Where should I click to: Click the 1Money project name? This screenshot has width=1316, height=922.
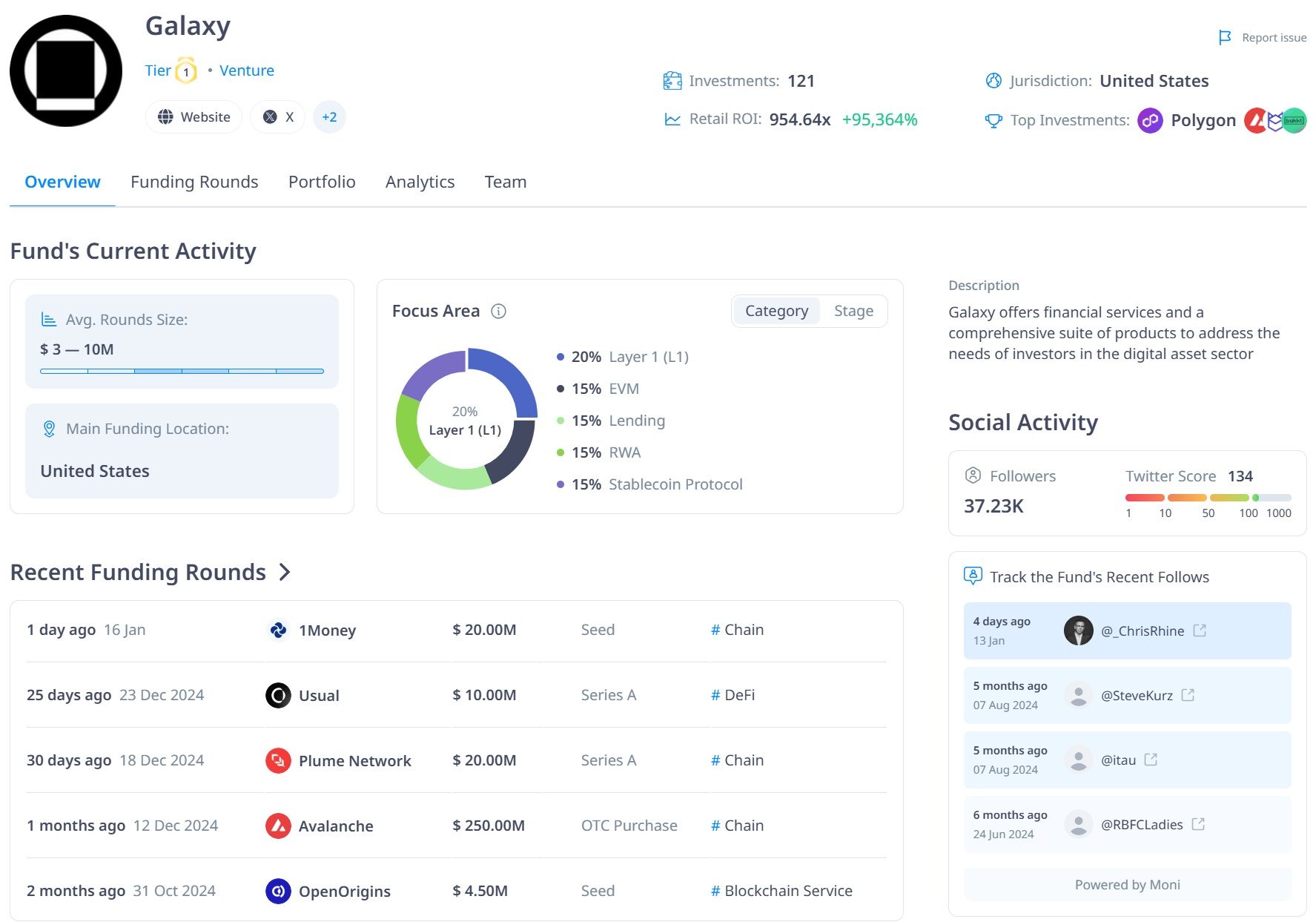(327, 630)
